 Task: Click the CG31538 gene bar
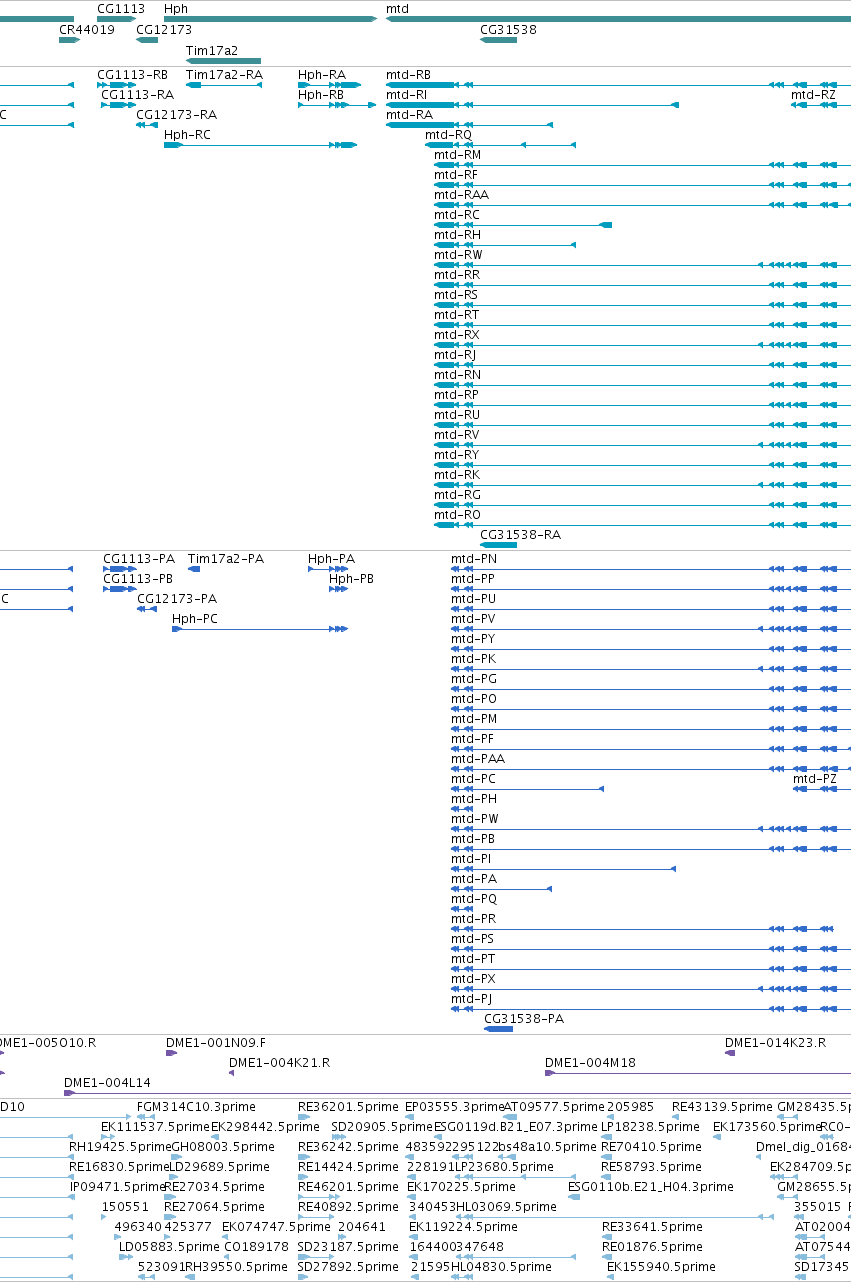point(498,41)
